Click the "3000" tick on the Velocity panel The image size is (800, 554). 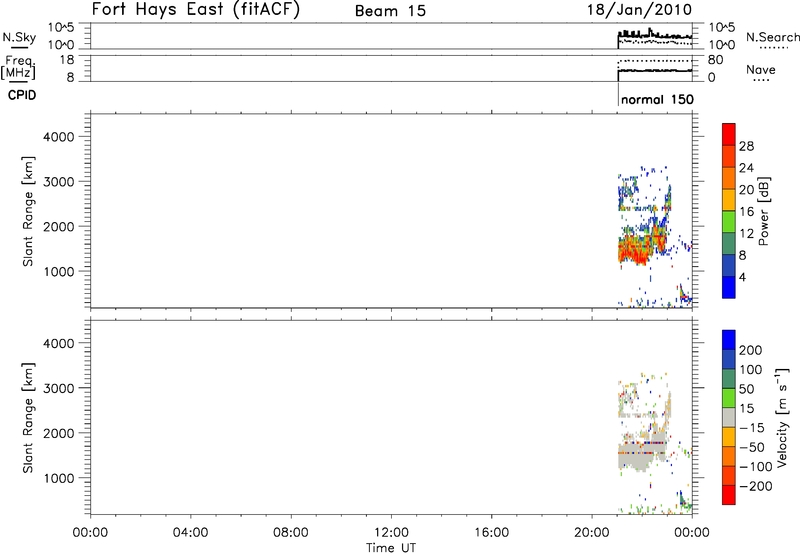tap(59, 388)
